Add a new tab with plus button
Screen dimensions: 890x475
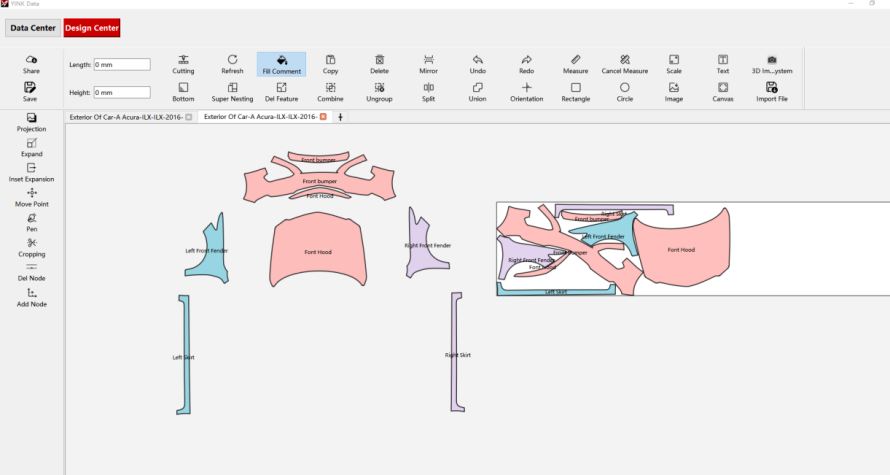pos(341,117)
